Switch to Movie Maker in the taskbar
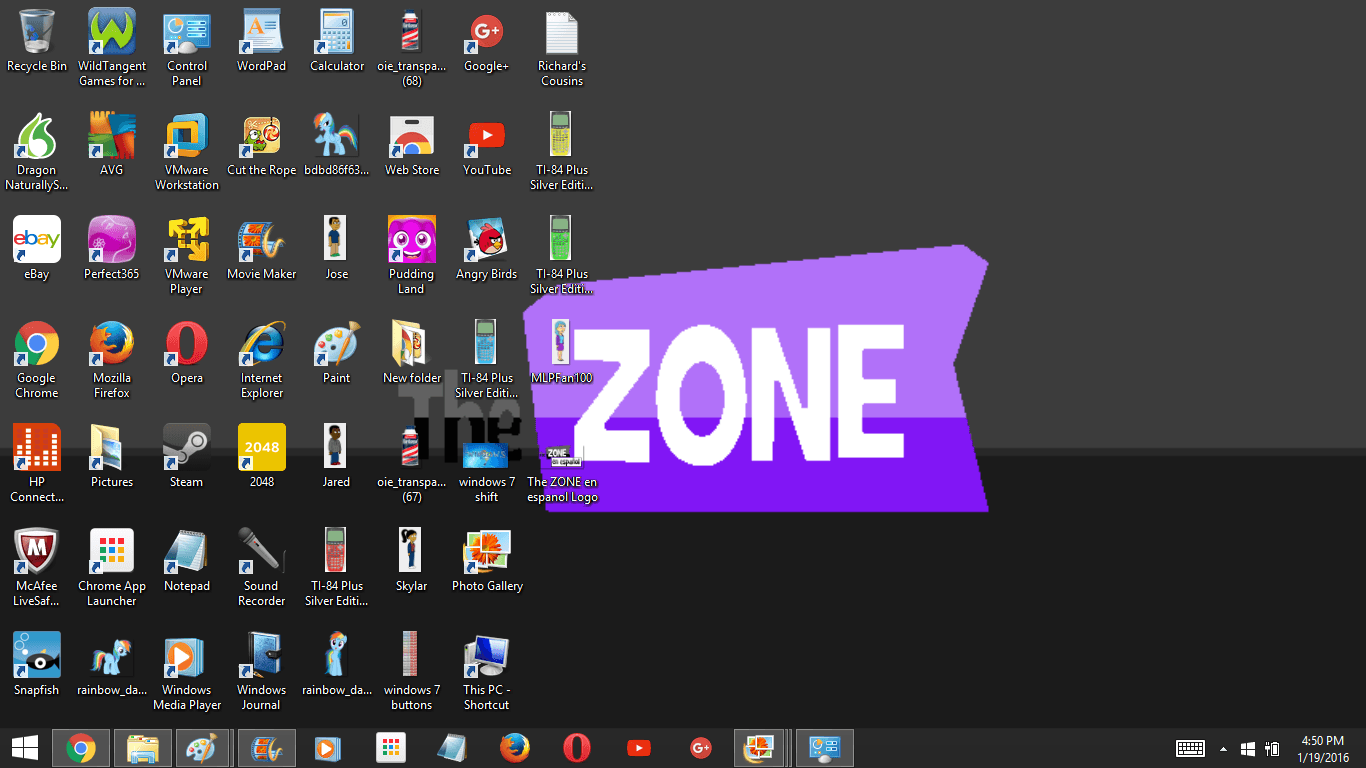The width and height of the screenshot is (1366, 768). coord(266,748)
